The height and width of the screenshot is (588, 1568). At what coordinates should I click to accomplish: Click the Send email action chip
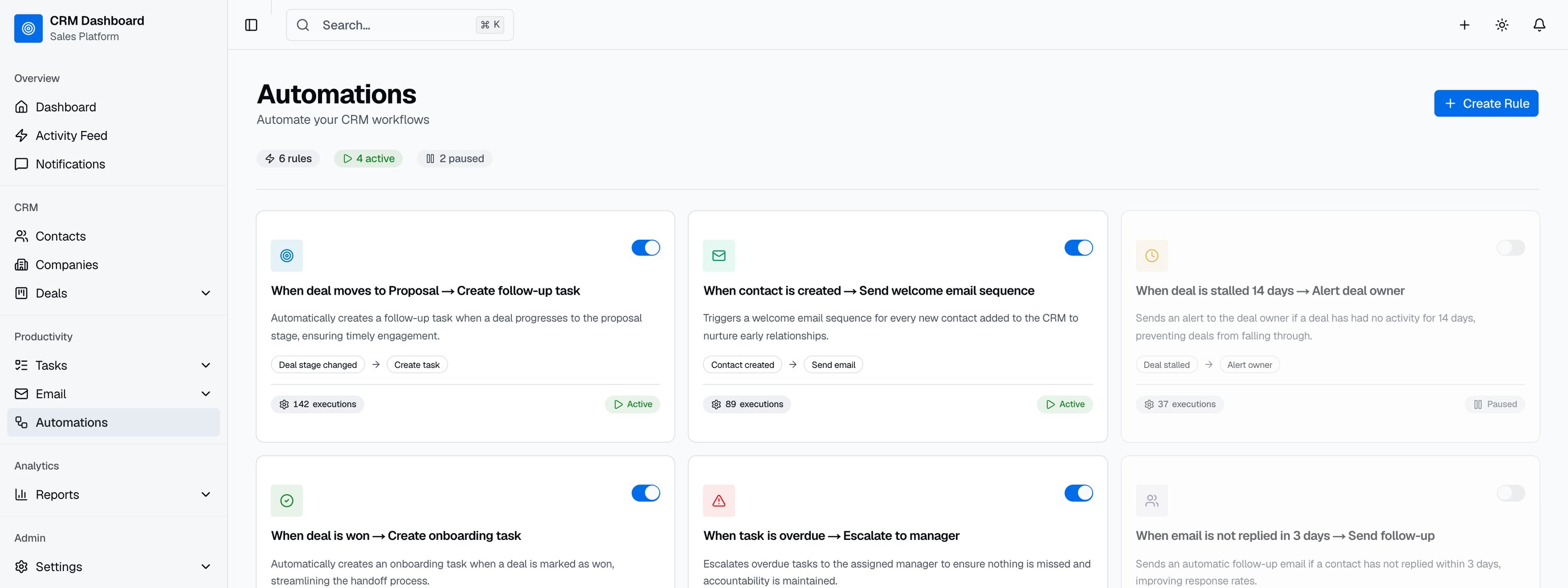833,365
